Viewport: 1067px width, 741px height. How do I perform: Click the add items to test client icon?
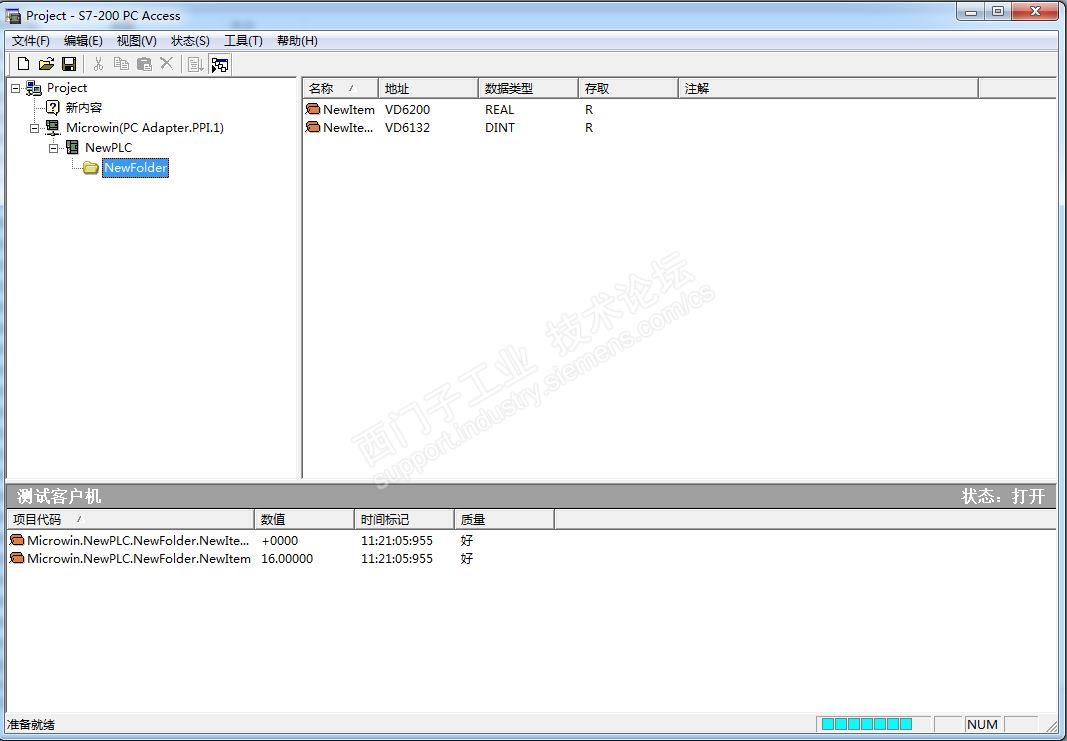pos(196,65)
